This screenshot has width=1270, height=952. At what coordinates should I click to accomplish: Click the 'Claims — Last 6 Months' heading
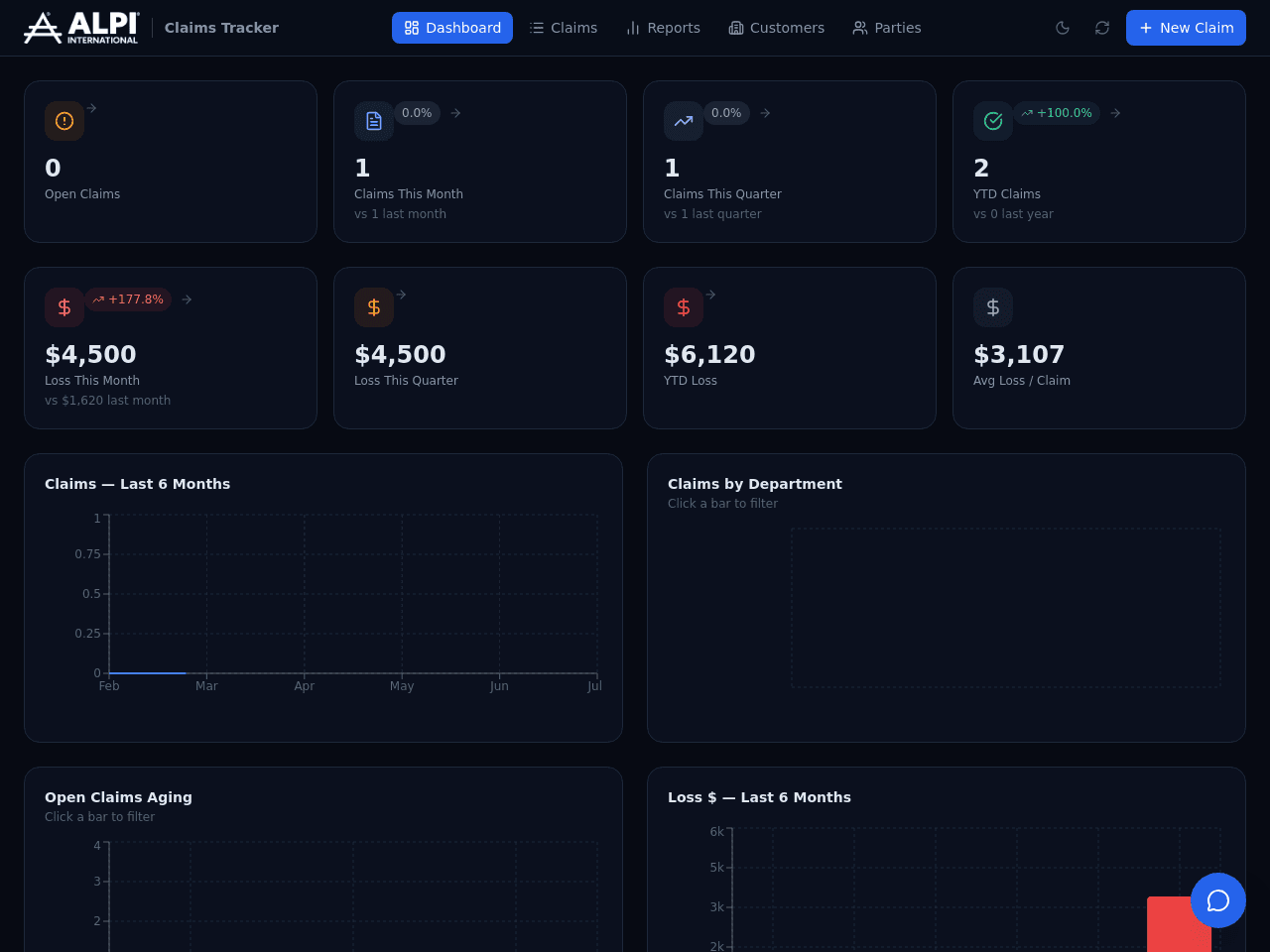click(137, 484)
